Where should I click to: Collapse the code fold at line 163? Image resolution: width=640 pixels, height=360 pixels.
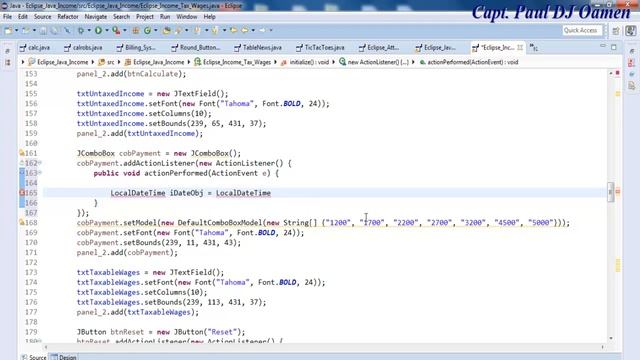tap(40, 173)
